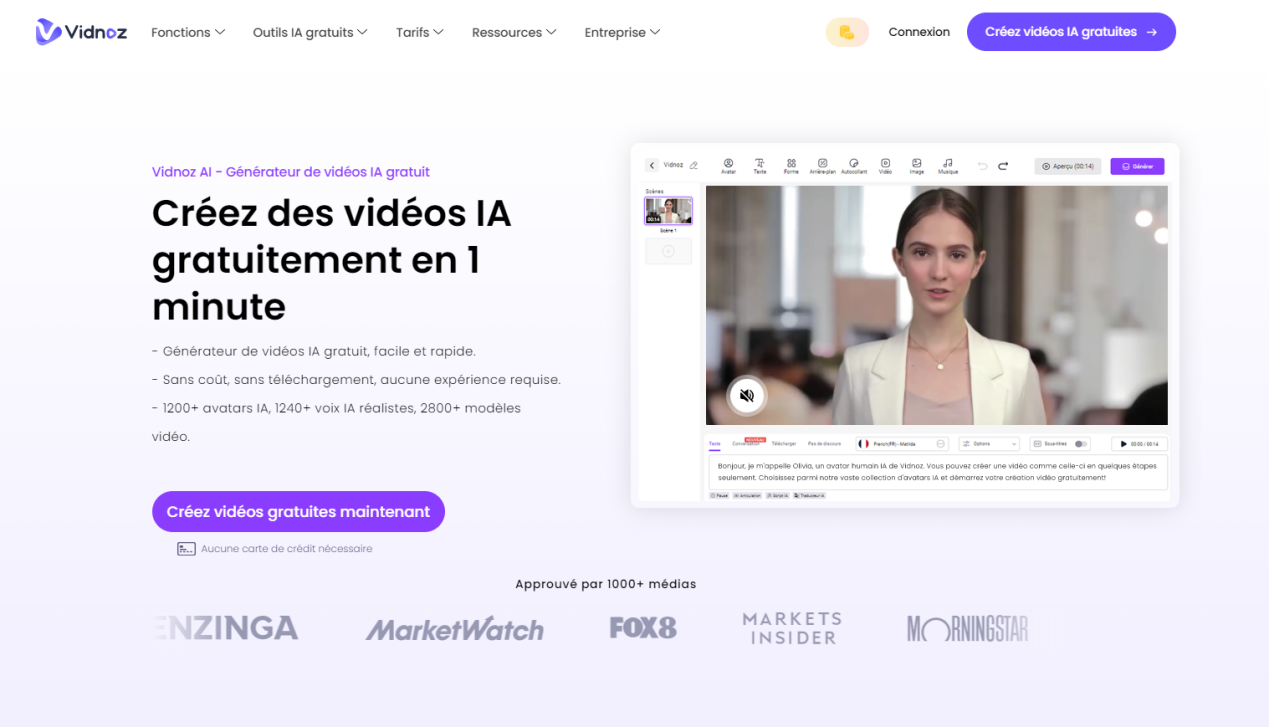
Task: Click the Vidnoz logo in header
Action: 81,32
